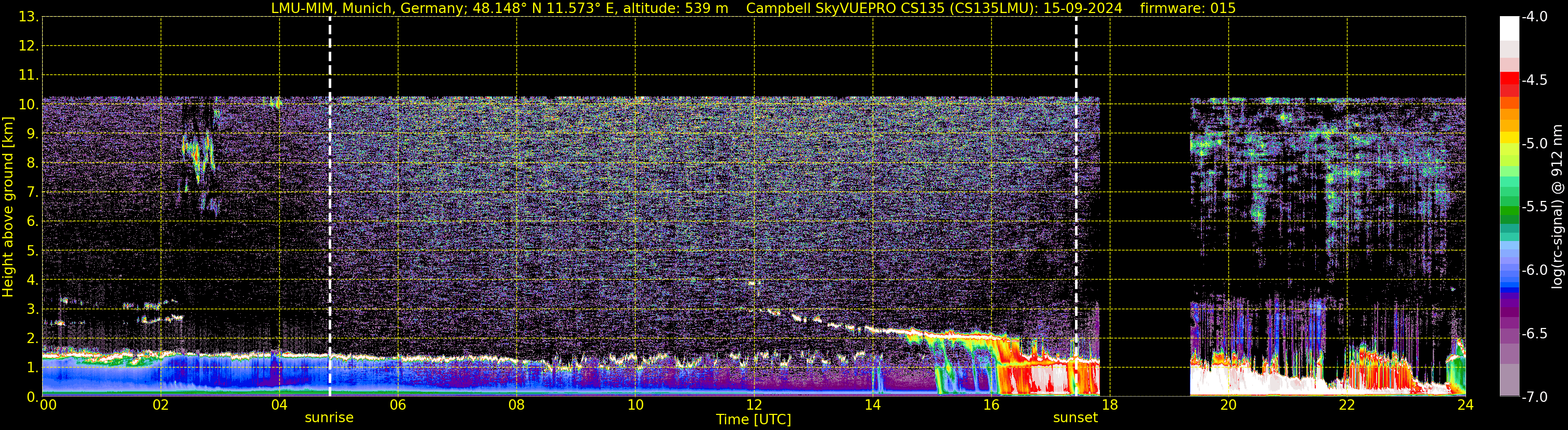Click the height axis tick label '7.'
The width and height of the screenshot is (1568, 430).
tap(32, 193)
